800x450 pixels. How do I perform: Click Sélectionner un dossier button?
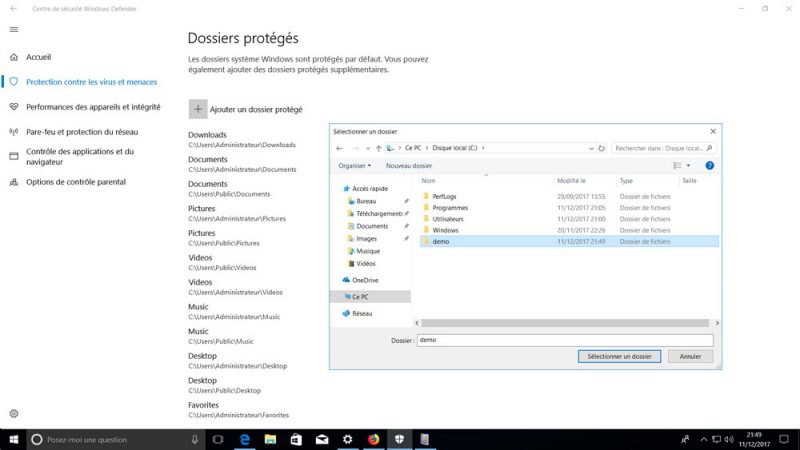tap(619, 357)
